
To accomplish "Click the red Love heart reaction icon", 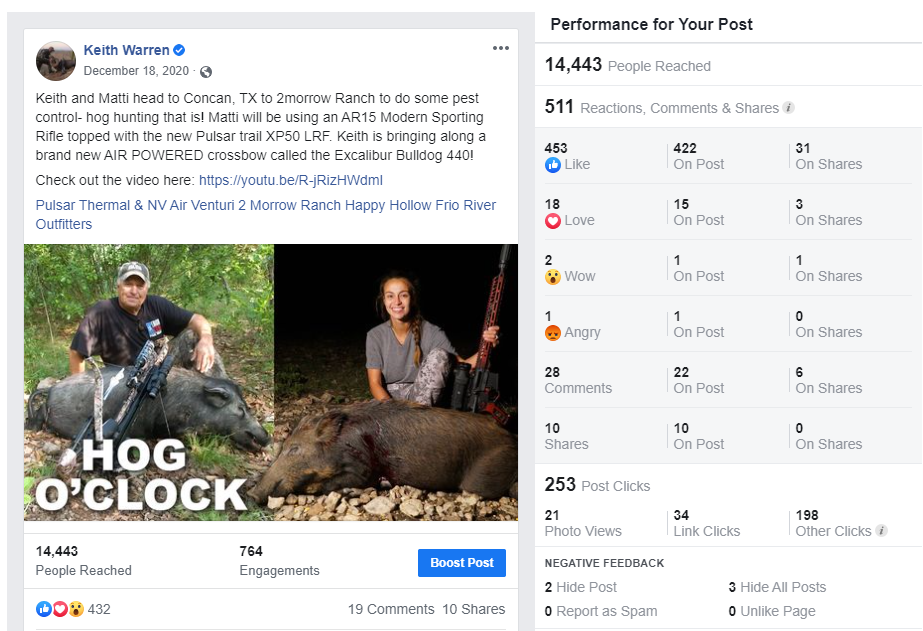I will tap(553, 221).
